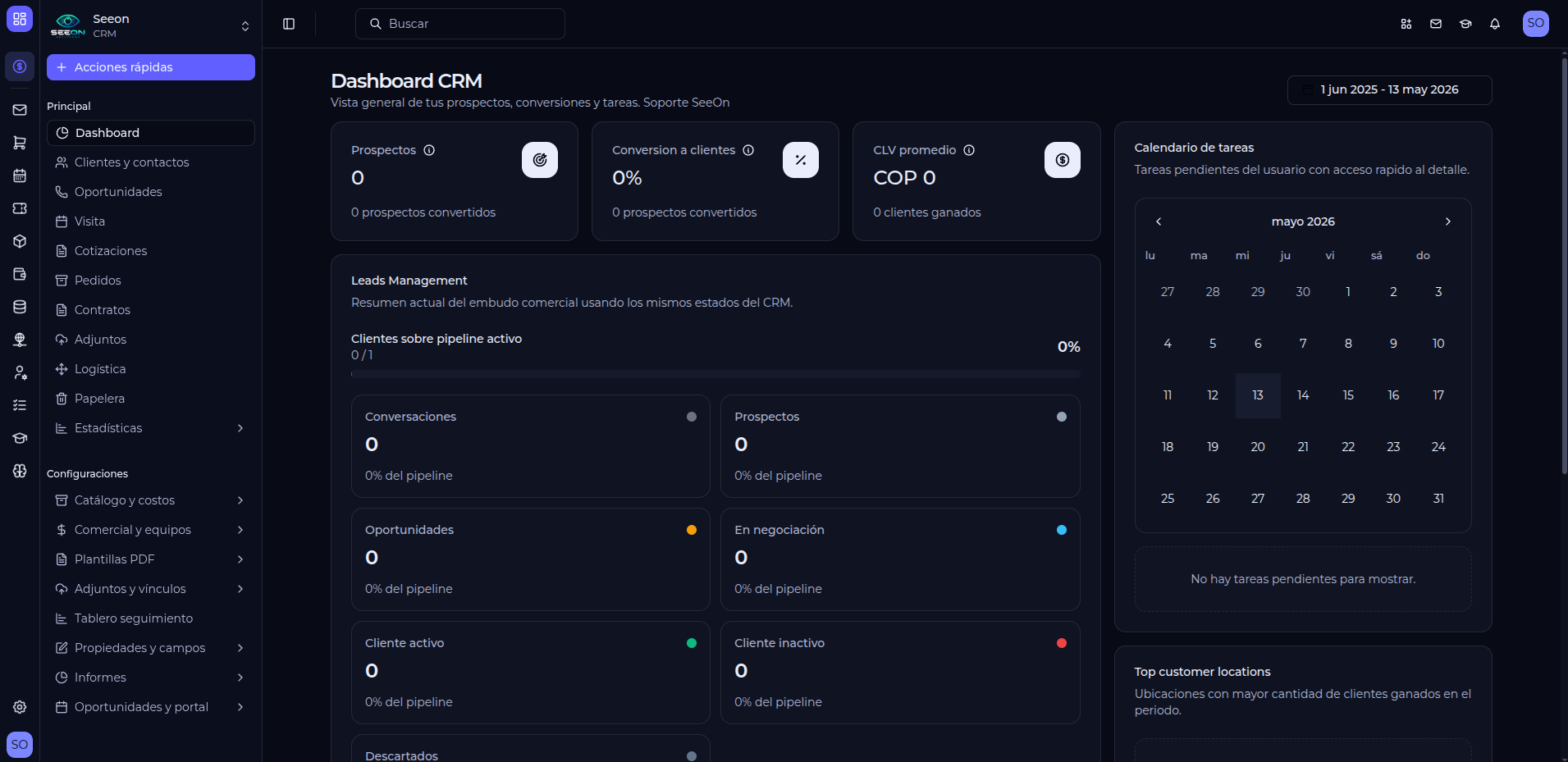Viewport: 1568px width, 762px height.
Task: Click the red Cliente inactivo status dot
Action: coord(1062,643)
